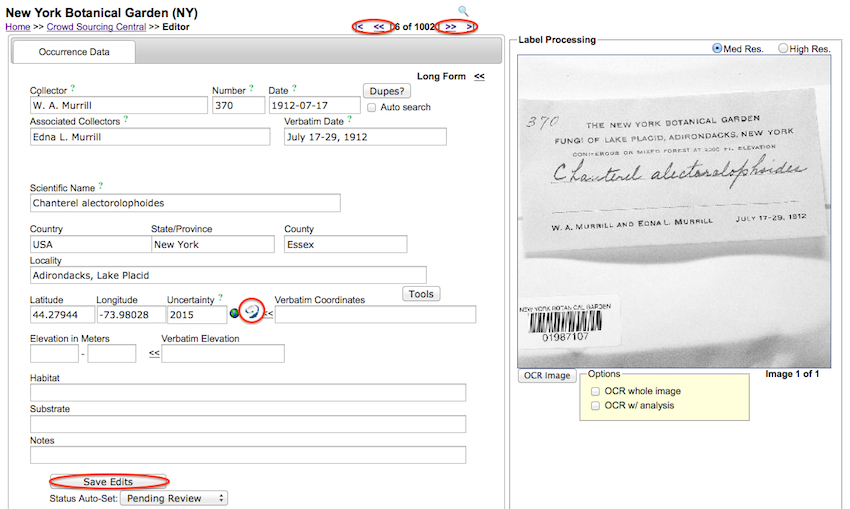
Task: Go to previous record double arrow
Action: (379, 27)
